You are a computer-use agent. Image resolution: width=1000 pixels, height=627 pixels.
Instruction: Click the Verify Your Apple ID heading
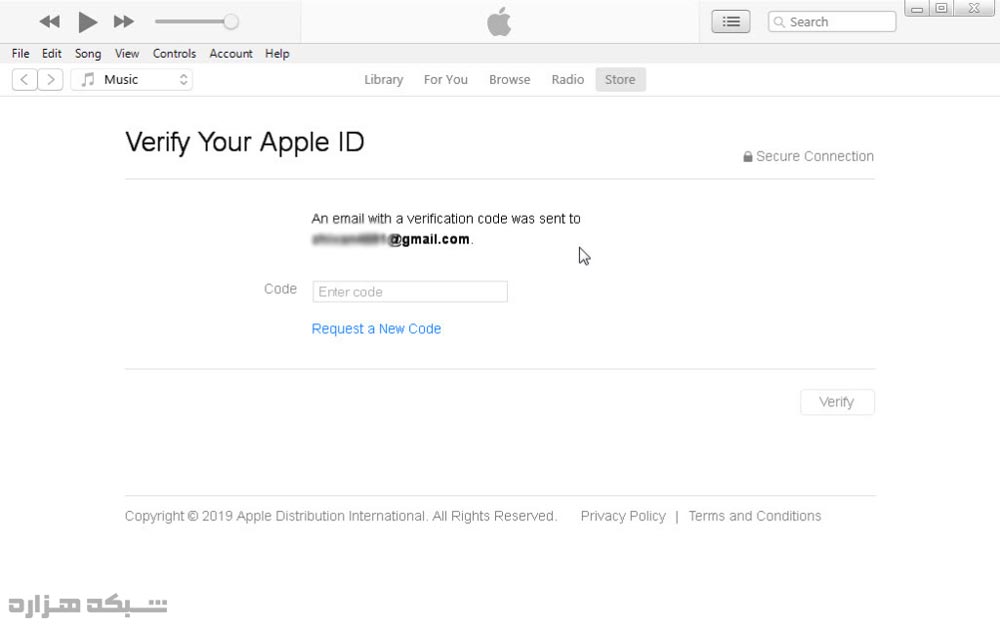pos(245,142)
